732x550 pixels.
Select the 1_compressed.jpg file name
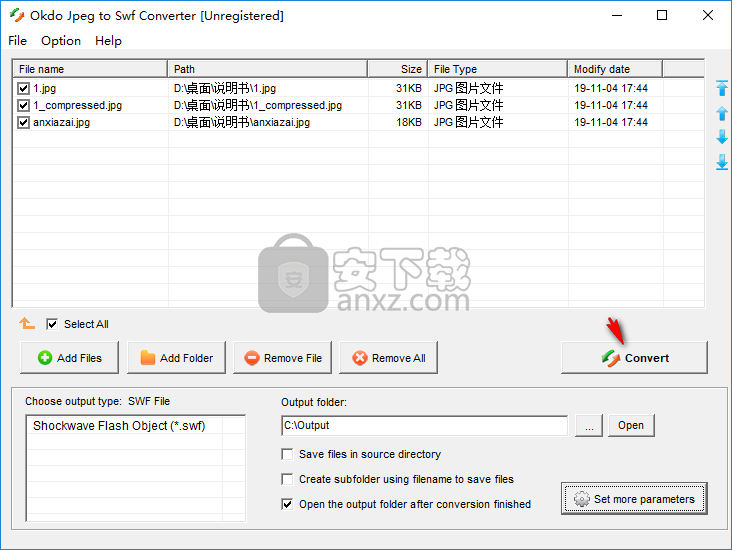click(77, 106)
